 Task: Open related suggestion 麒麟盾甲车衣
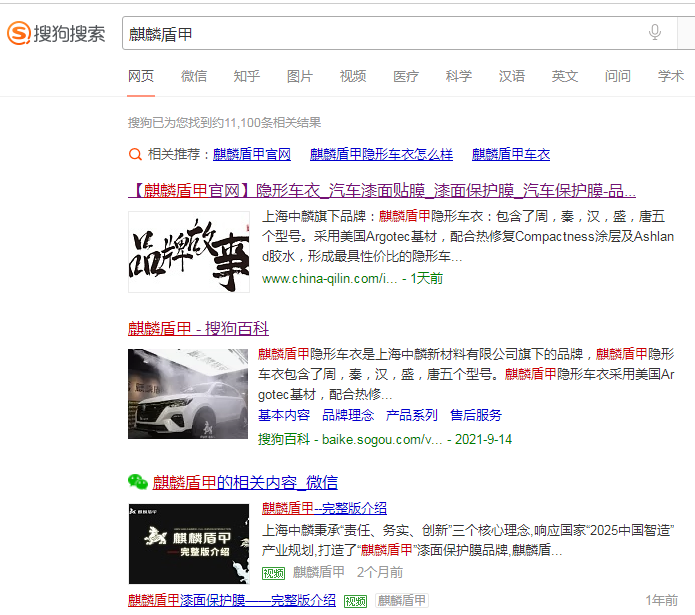pos(511,154)
